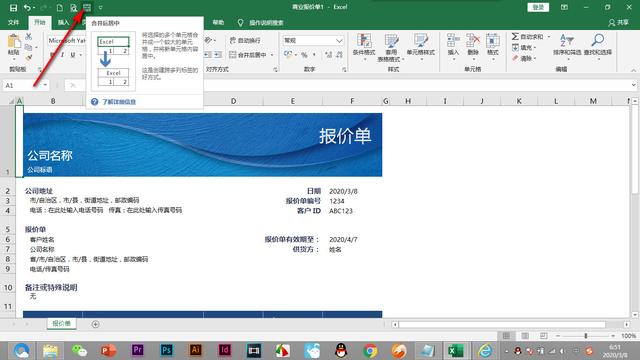Screen dimensions: 640x360
Task: Apply percent style format
Action: click(x=304, y=55)
